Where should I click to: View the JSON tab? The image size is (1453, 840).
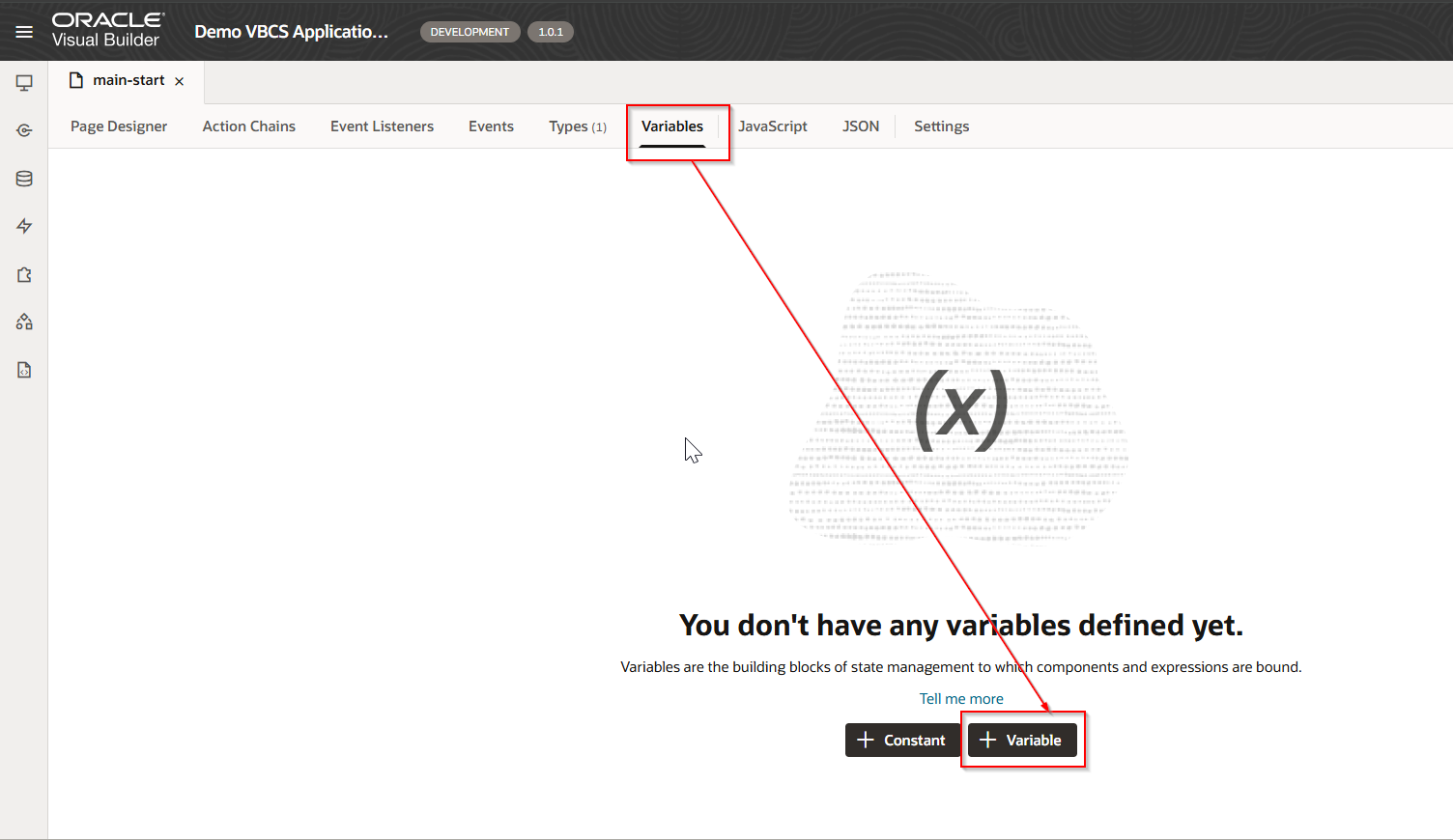coord(861,126)
